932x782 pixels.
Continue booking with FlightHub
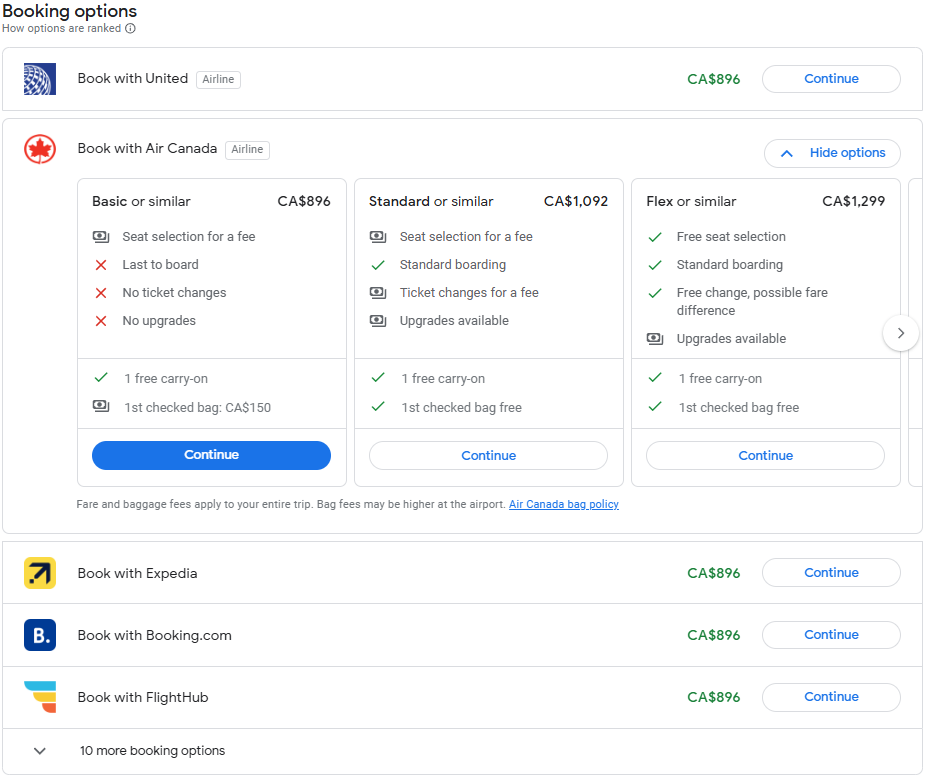(x=831, y=697)
